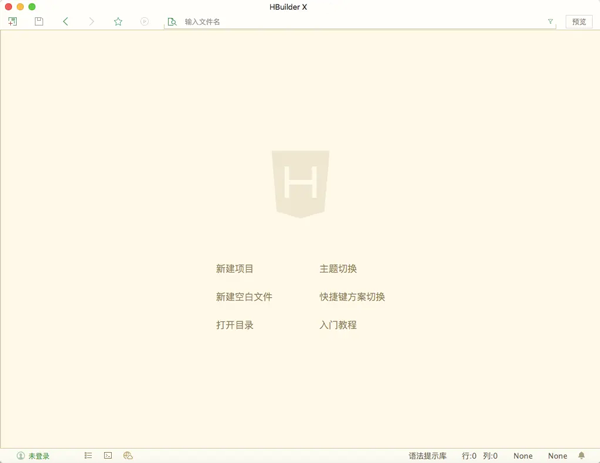
Task: Click the globe browser icon in the status bar
Action: 128,455
